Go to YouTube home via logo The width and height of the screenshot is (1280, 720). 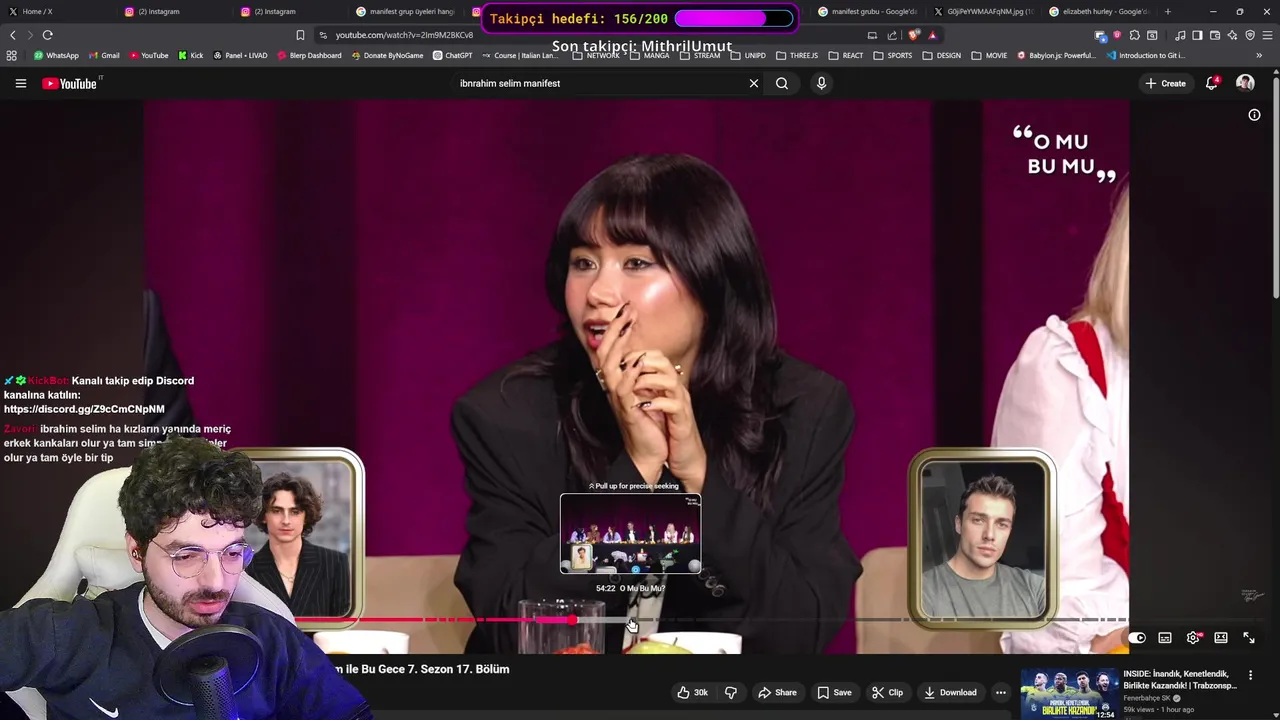(69, 83)
